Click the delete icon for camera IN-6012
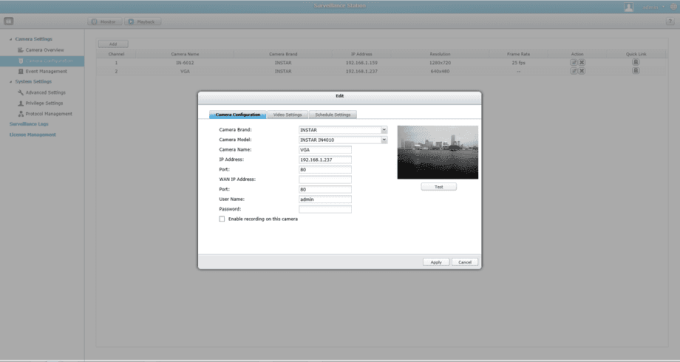The height and width of the screenshot is (362, 680). 582,62
